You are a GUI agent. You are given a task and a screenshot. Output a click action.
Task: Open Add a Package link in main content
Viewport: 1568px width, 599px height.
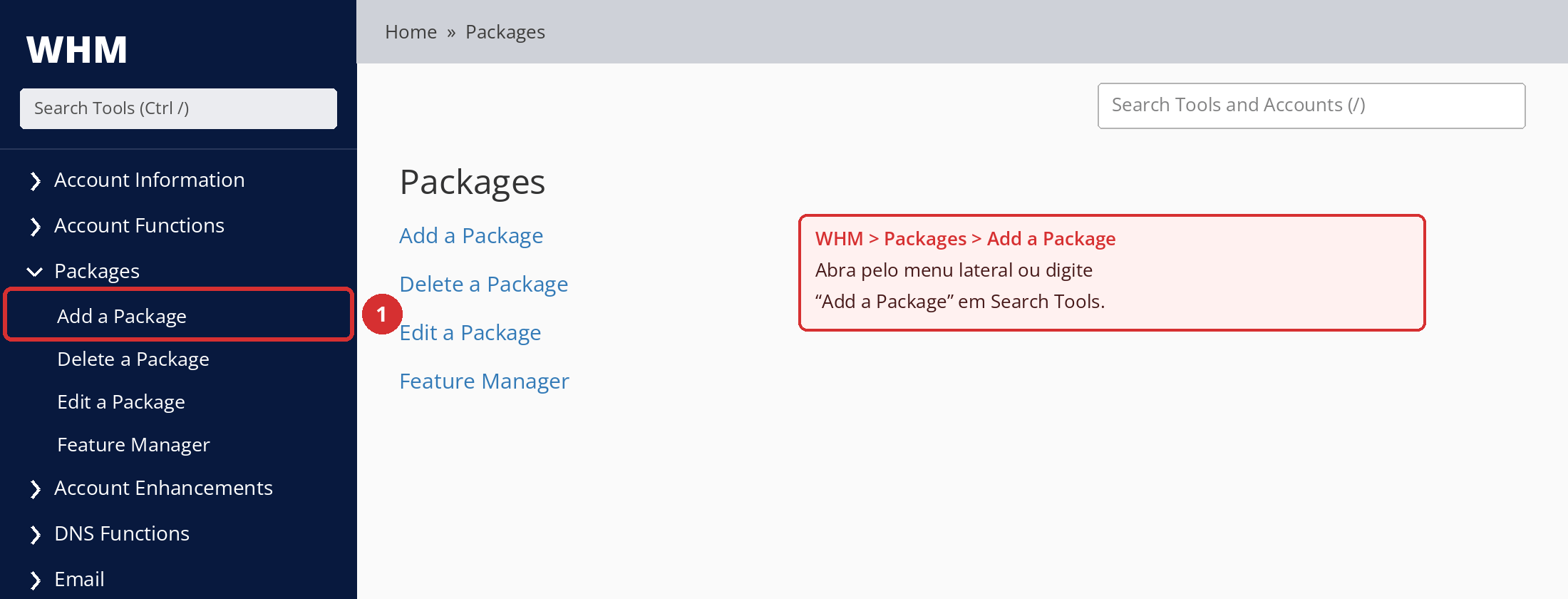point(471,236)
